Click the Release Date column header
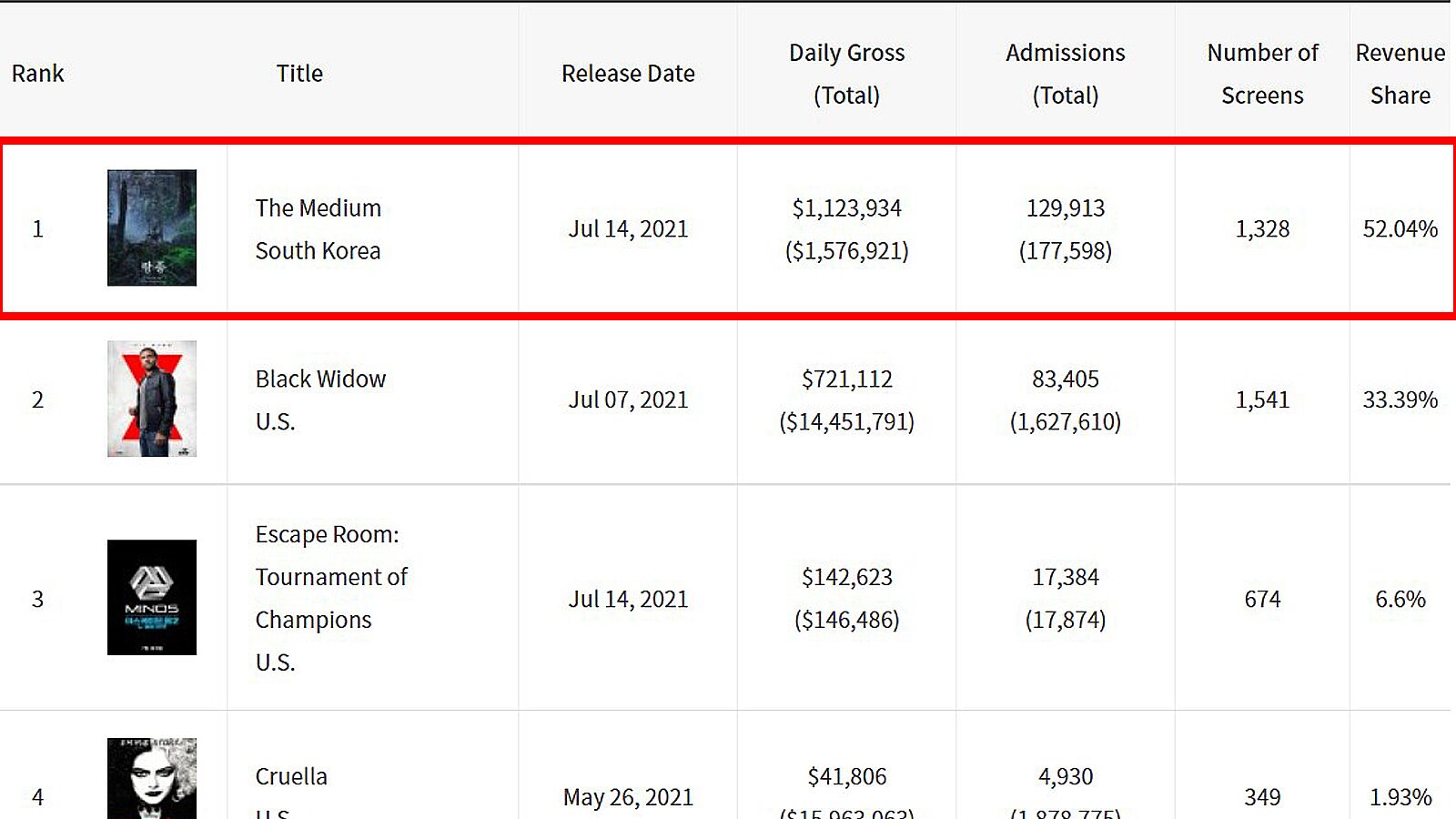 [x=628, y=74]
